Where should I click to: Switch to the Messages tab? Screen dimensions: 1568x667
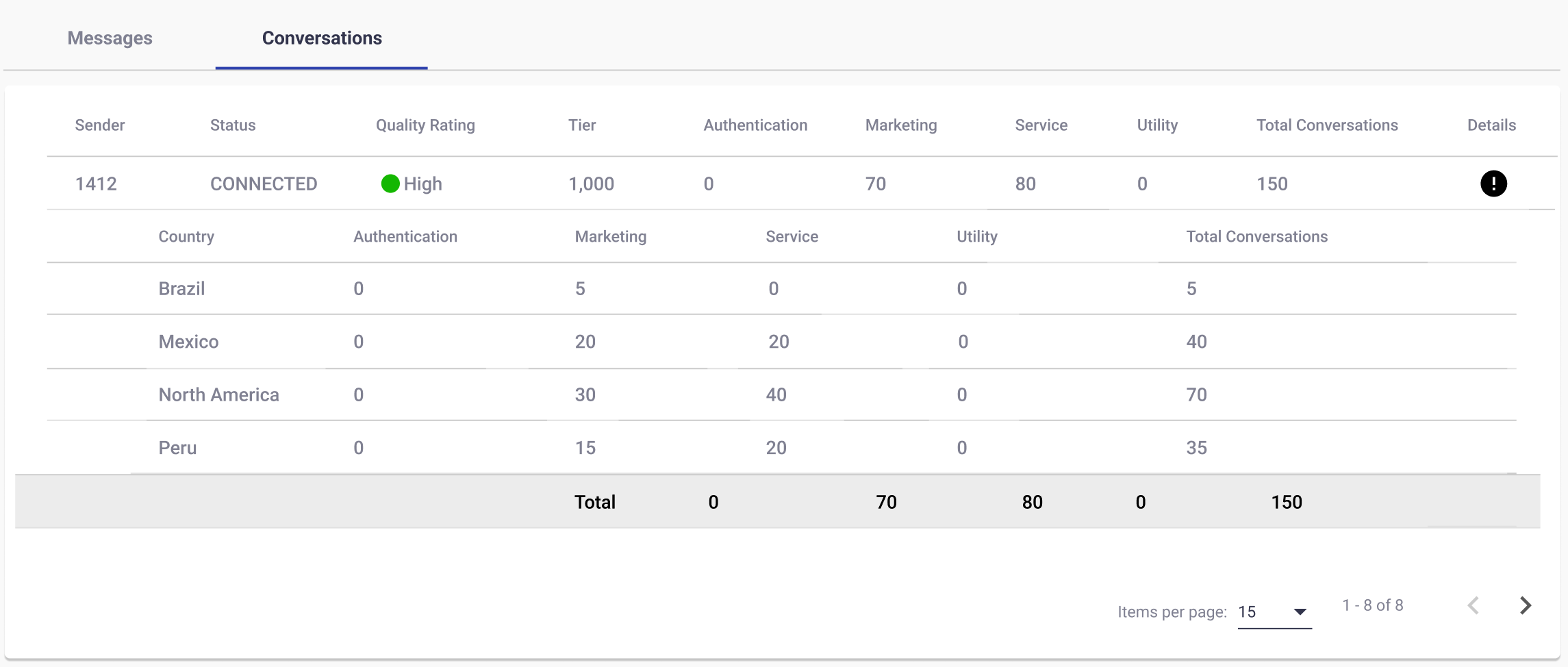(110, 38)
